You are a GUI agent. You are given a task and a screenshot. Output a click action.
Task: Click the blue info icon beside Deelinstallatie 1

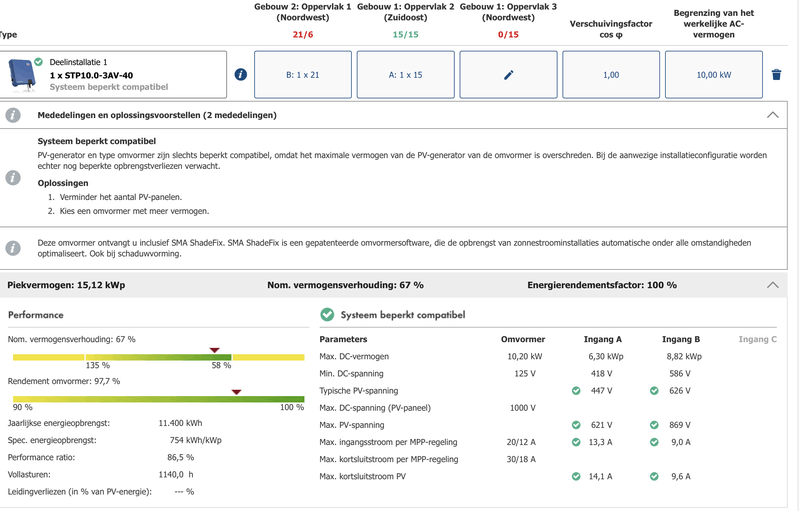tap(240, 75)
